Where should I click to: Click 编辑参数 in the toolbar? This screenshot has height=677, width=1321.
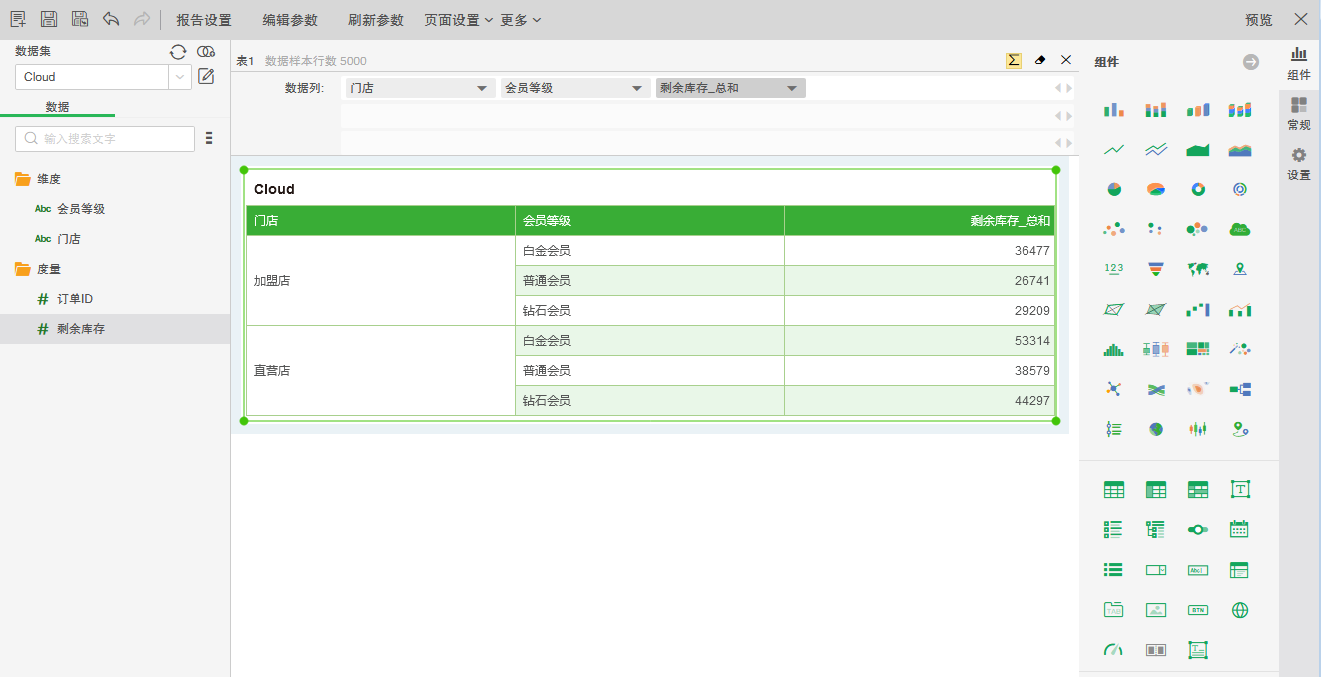[289, 19]
